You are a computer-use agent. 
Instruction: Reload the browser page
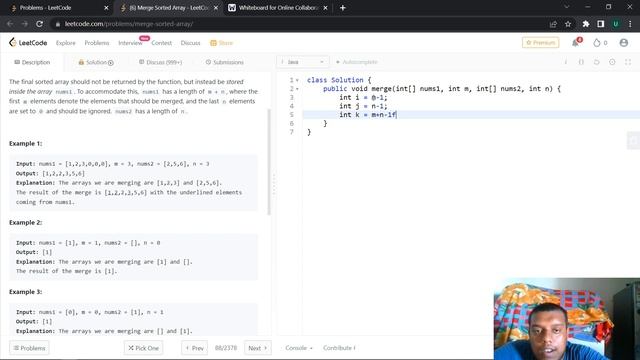point(39,24)
